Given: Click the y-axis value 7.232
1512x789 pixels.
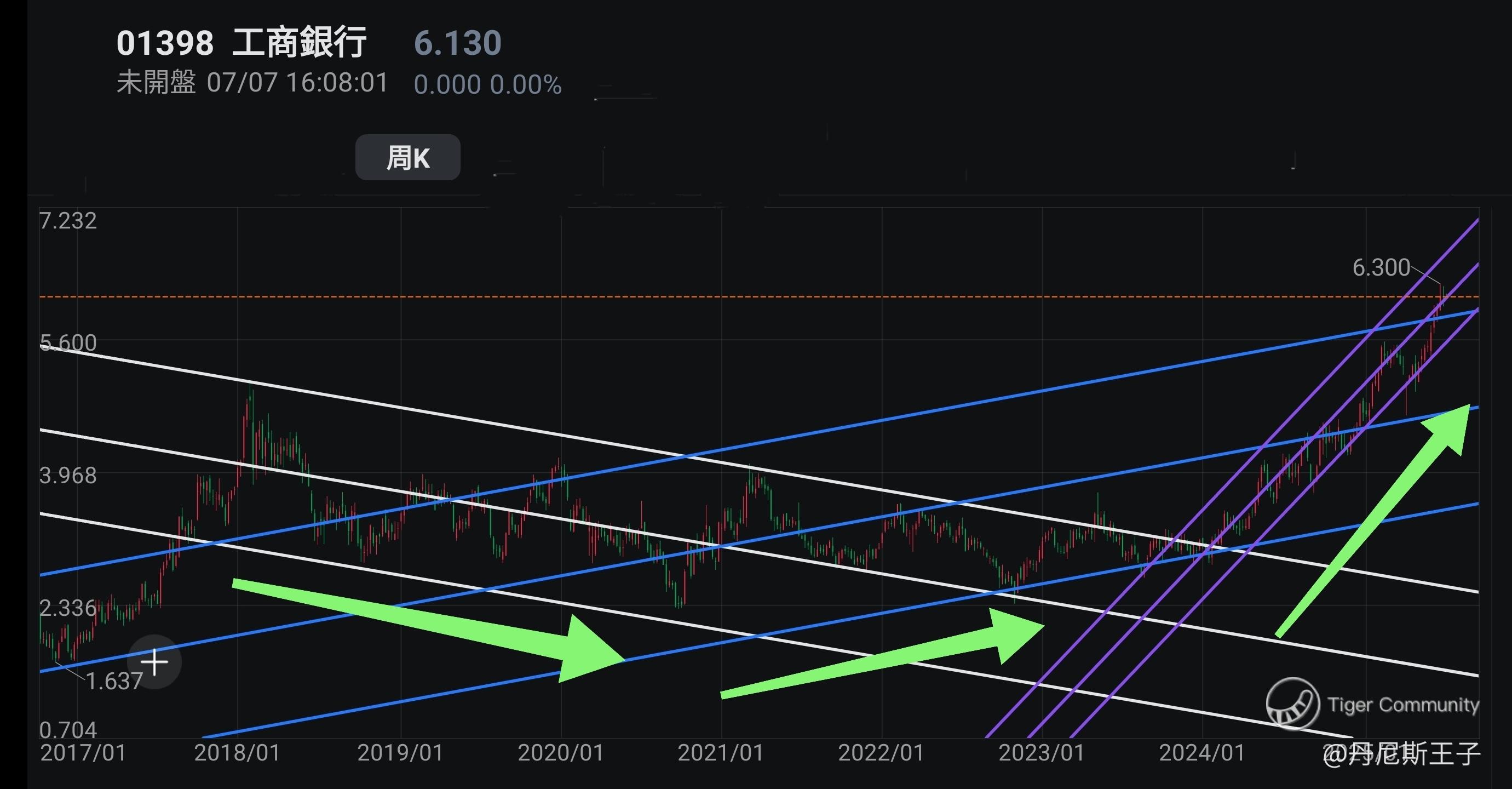Looking at the screenshot, I should click(68, 221).
